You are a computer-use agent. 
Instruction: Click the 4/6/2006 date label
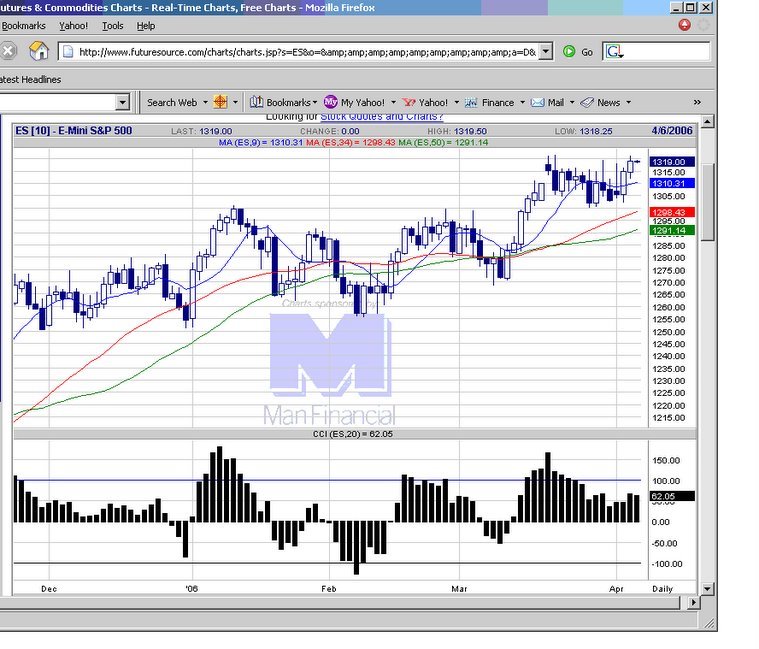pyautogui.click(x=672, y=131)
